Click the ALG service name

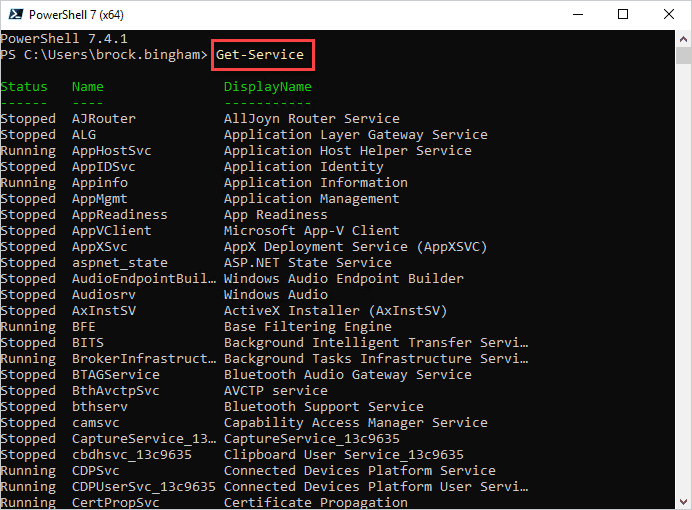(x=84, y=135)
